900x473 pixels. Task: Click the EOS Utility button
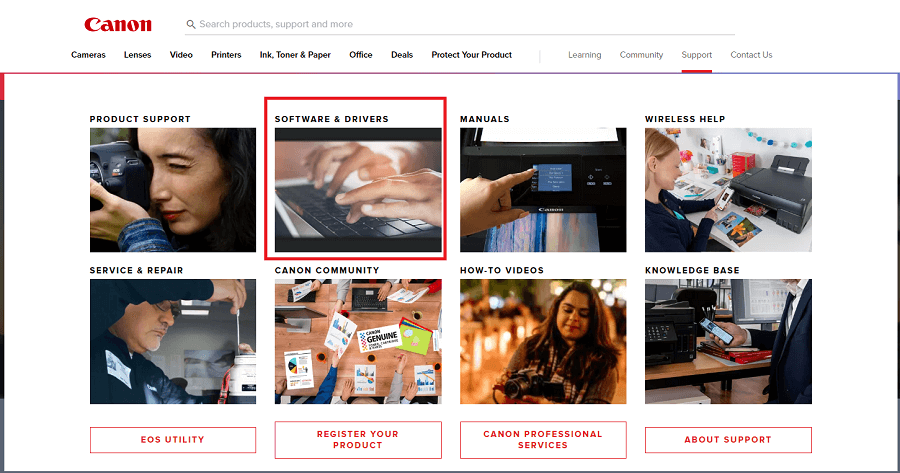[173, 440]
